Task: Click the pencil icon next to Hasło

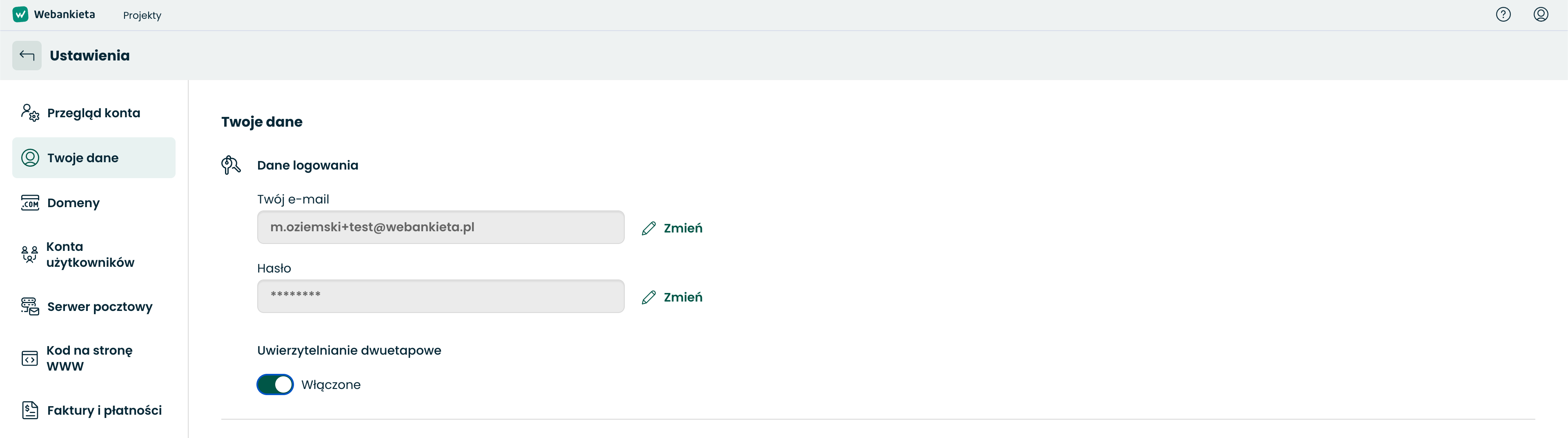Action: click(649, 297)
